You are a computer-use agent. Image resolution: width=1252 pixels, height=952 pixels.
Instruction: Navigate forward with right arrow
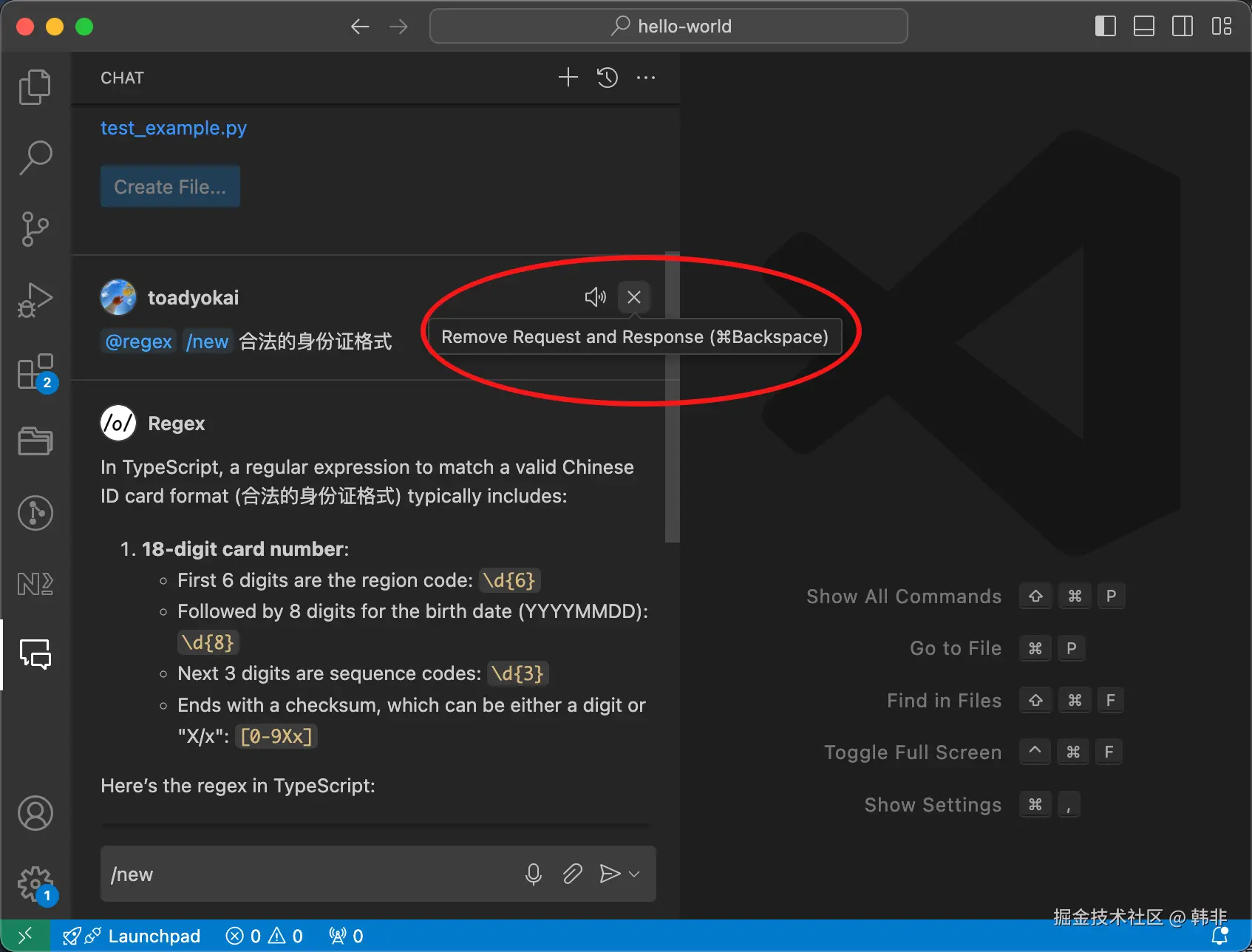pos(398,27)
